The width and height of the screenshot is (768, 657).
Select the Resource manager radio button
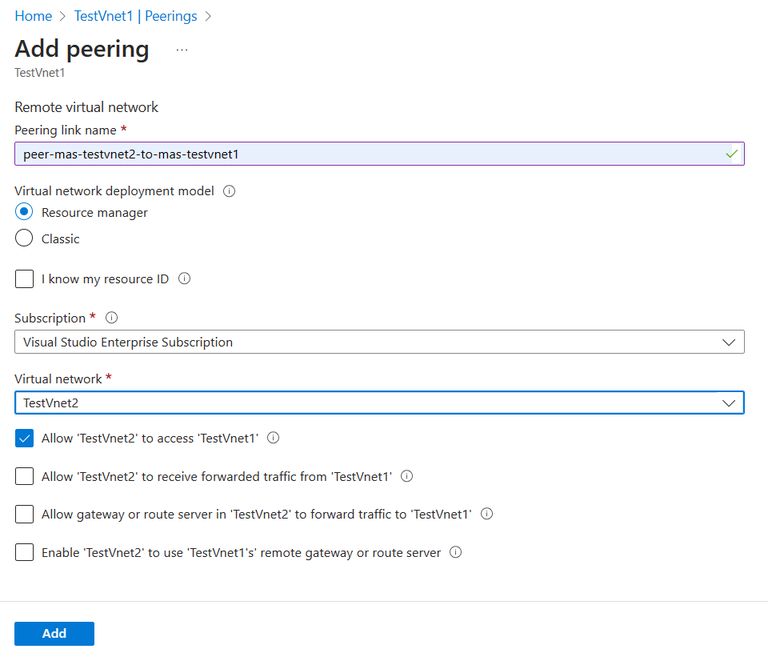[25, 212]
